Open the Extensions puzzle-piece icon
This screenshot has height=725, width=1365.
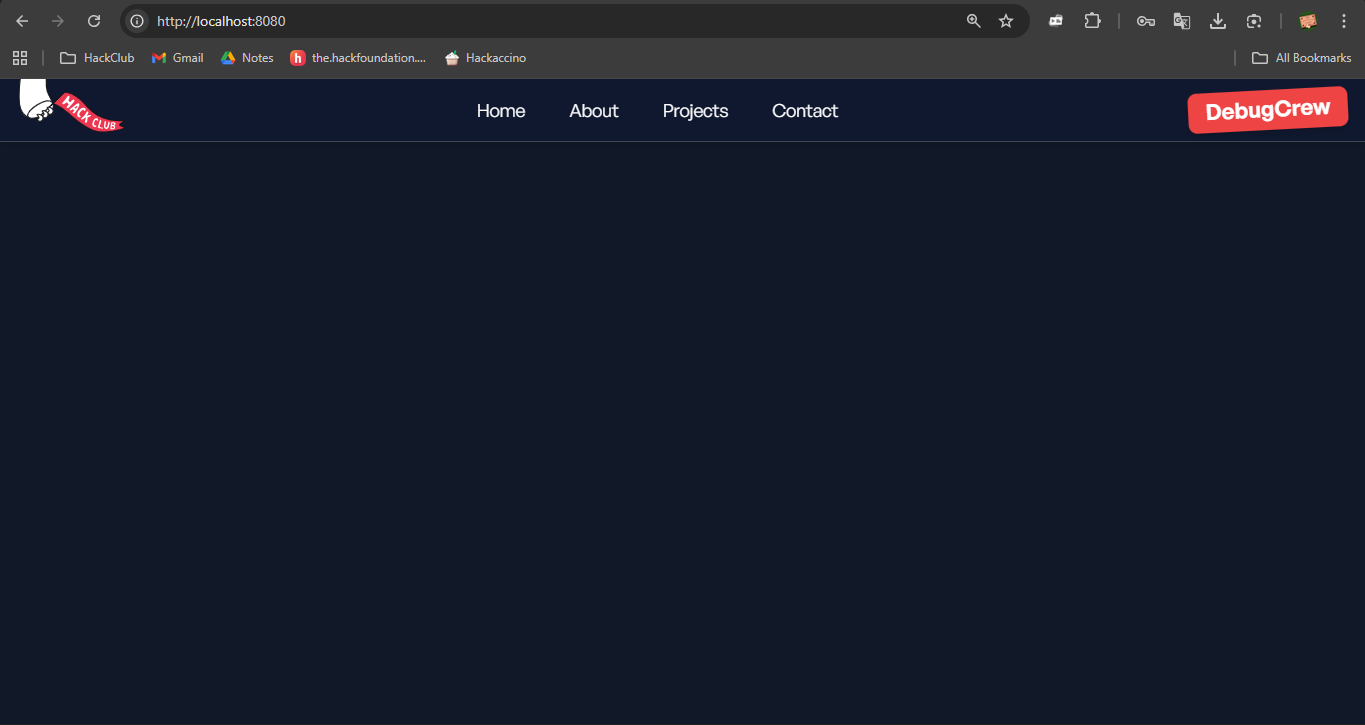[x=1092, y=21]
